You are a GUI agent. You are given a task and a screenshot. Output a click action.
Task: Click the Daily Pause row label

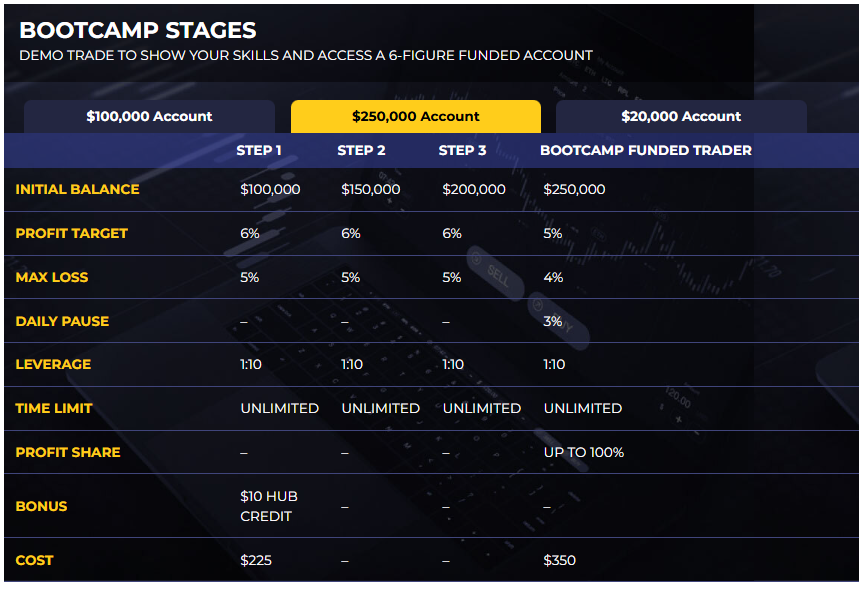62,321
